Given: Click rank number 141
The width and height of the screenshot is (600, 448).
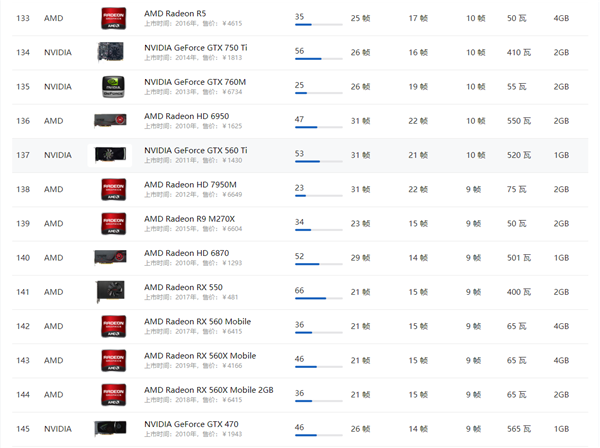Looking at the screenshot, I should (23, 292).
